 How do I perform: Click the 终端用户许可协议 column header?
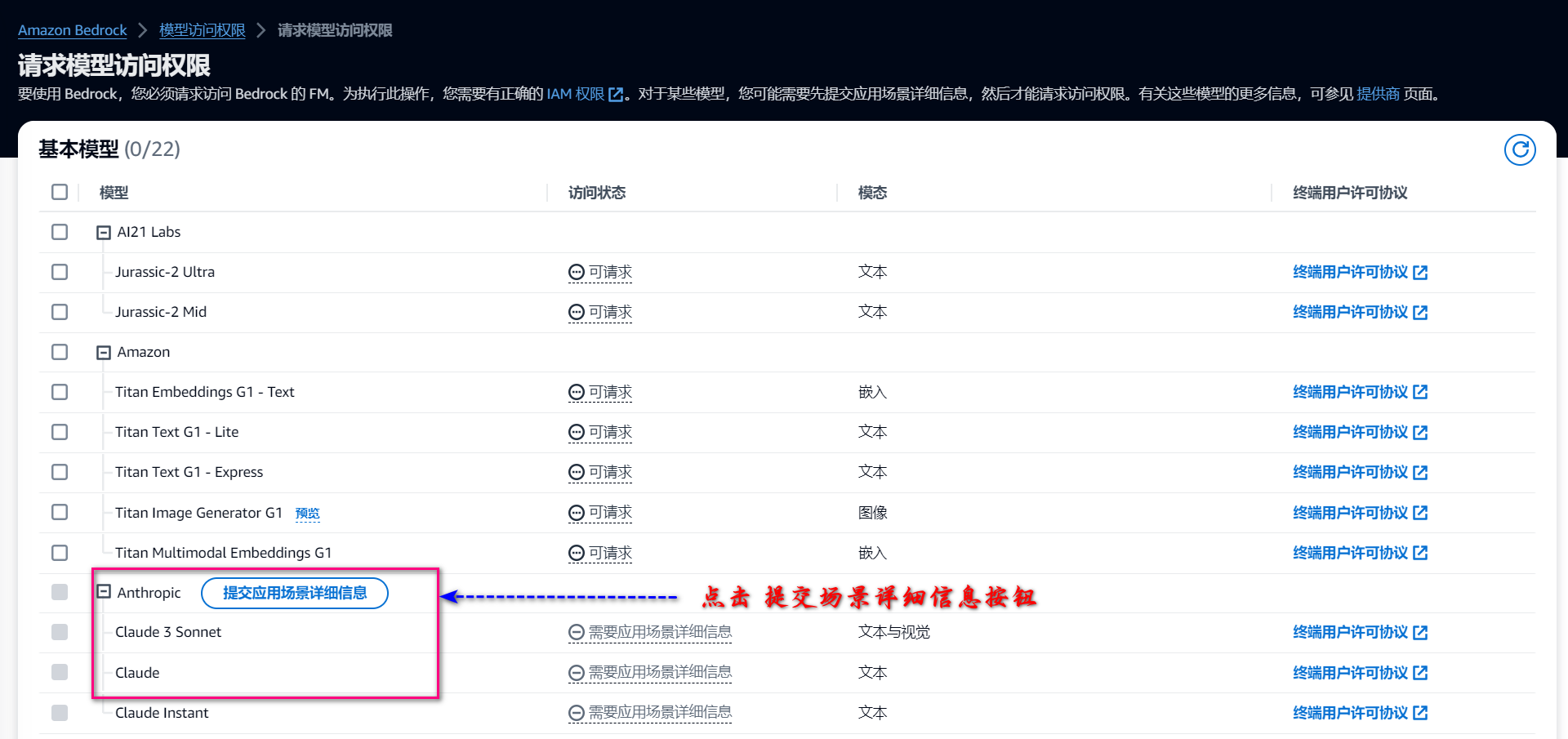[1350, 193]
